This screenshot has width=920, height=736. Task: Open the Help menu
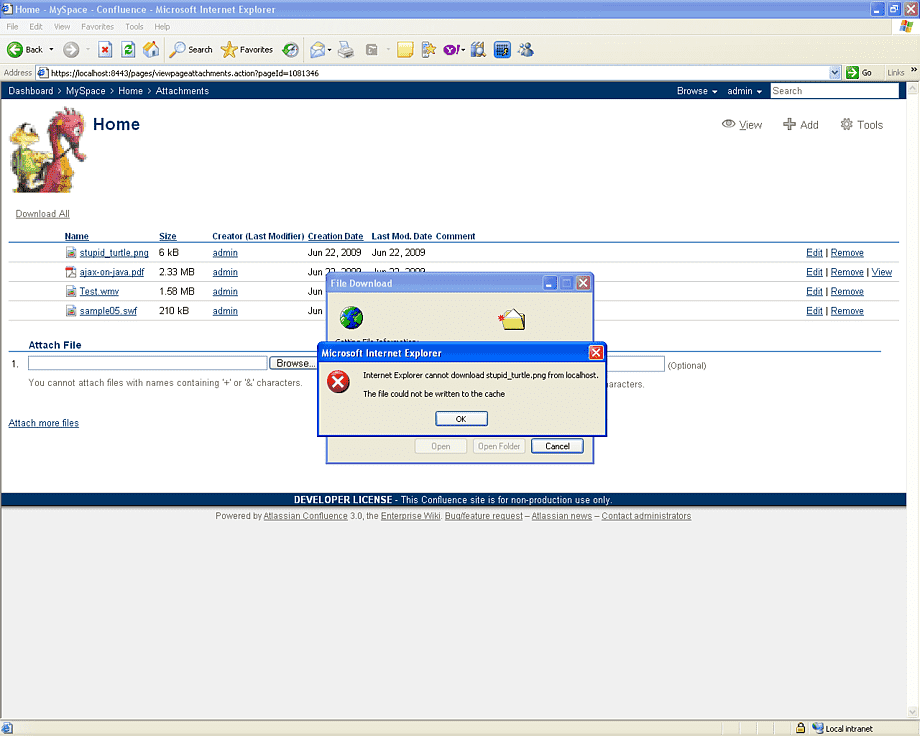pos(162,26)
